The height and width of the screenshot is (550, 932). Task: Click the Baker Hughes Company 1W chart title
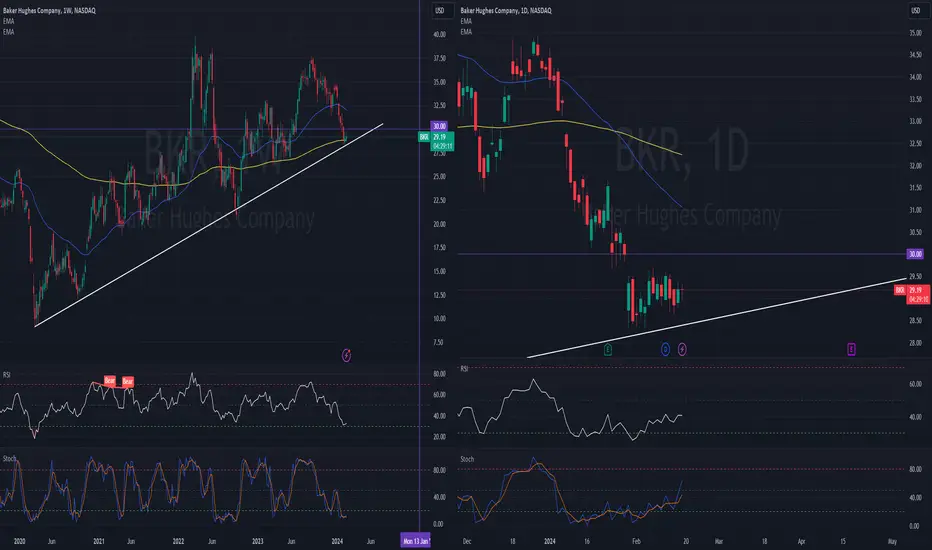(x=49, y=11)
